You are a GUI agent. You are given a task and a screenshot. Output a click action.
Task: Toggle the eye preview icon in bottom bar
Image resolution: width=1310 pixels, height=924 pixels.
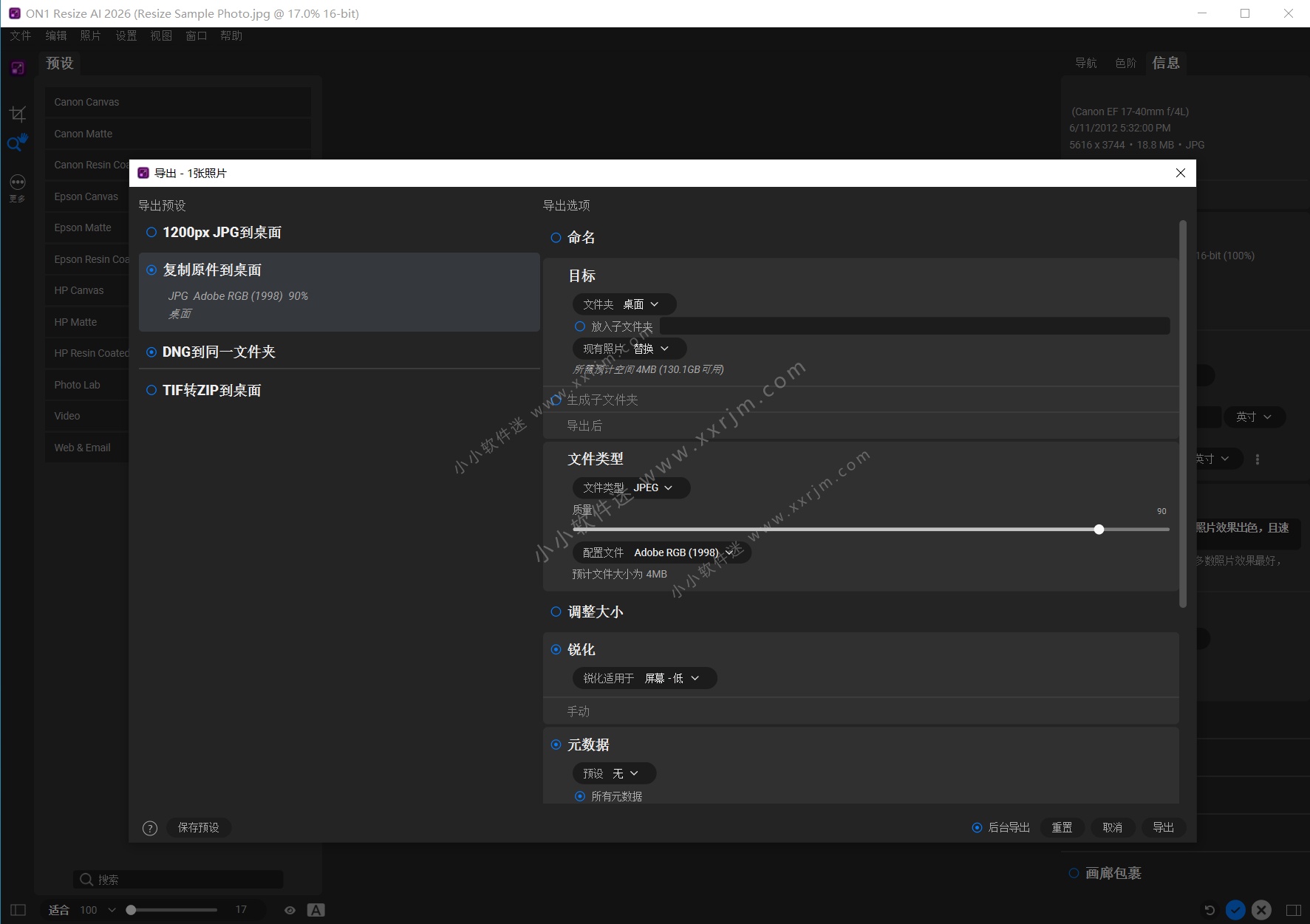pos(290,910)
